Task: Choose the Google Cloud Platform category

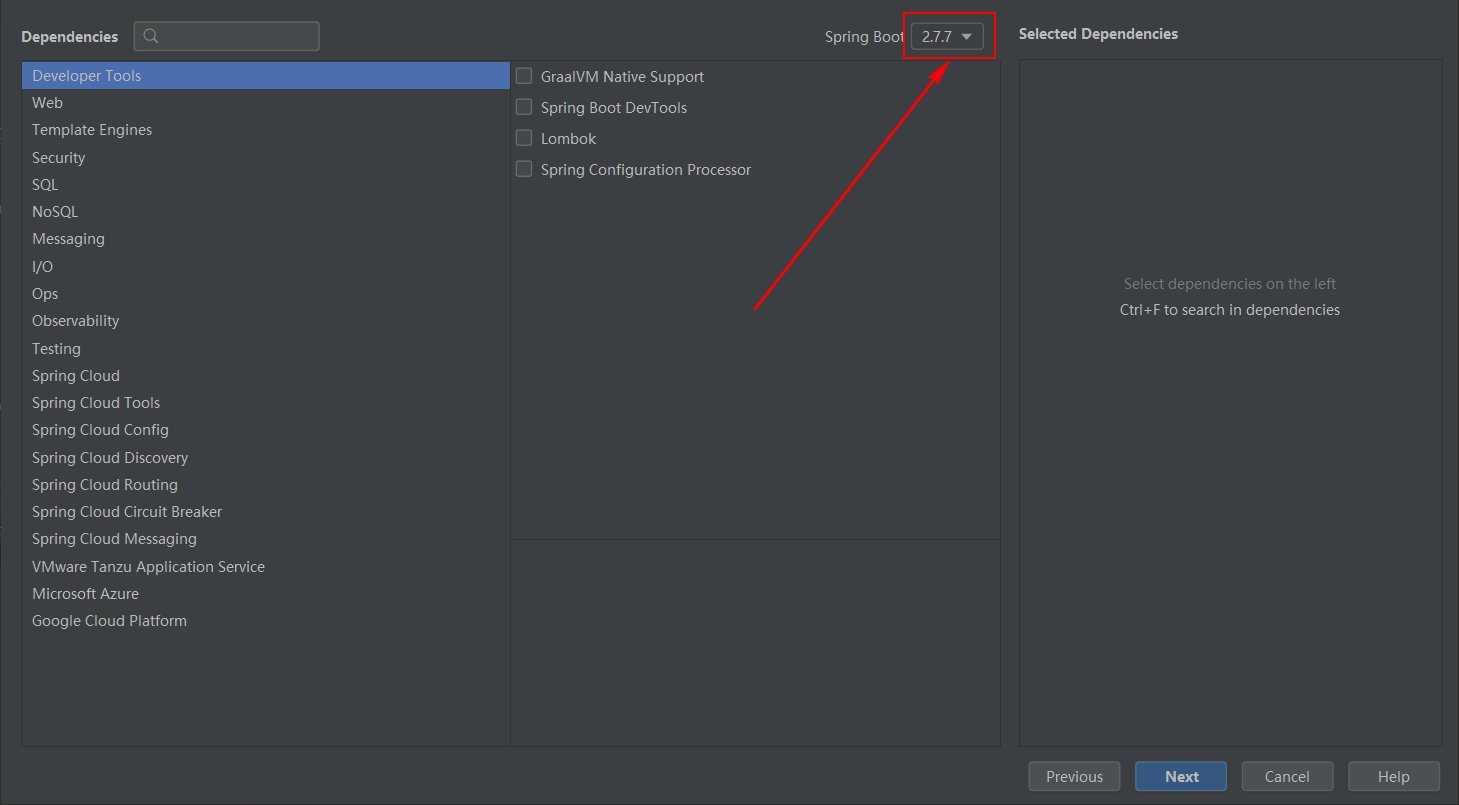Action: click(x=266, y=621)
